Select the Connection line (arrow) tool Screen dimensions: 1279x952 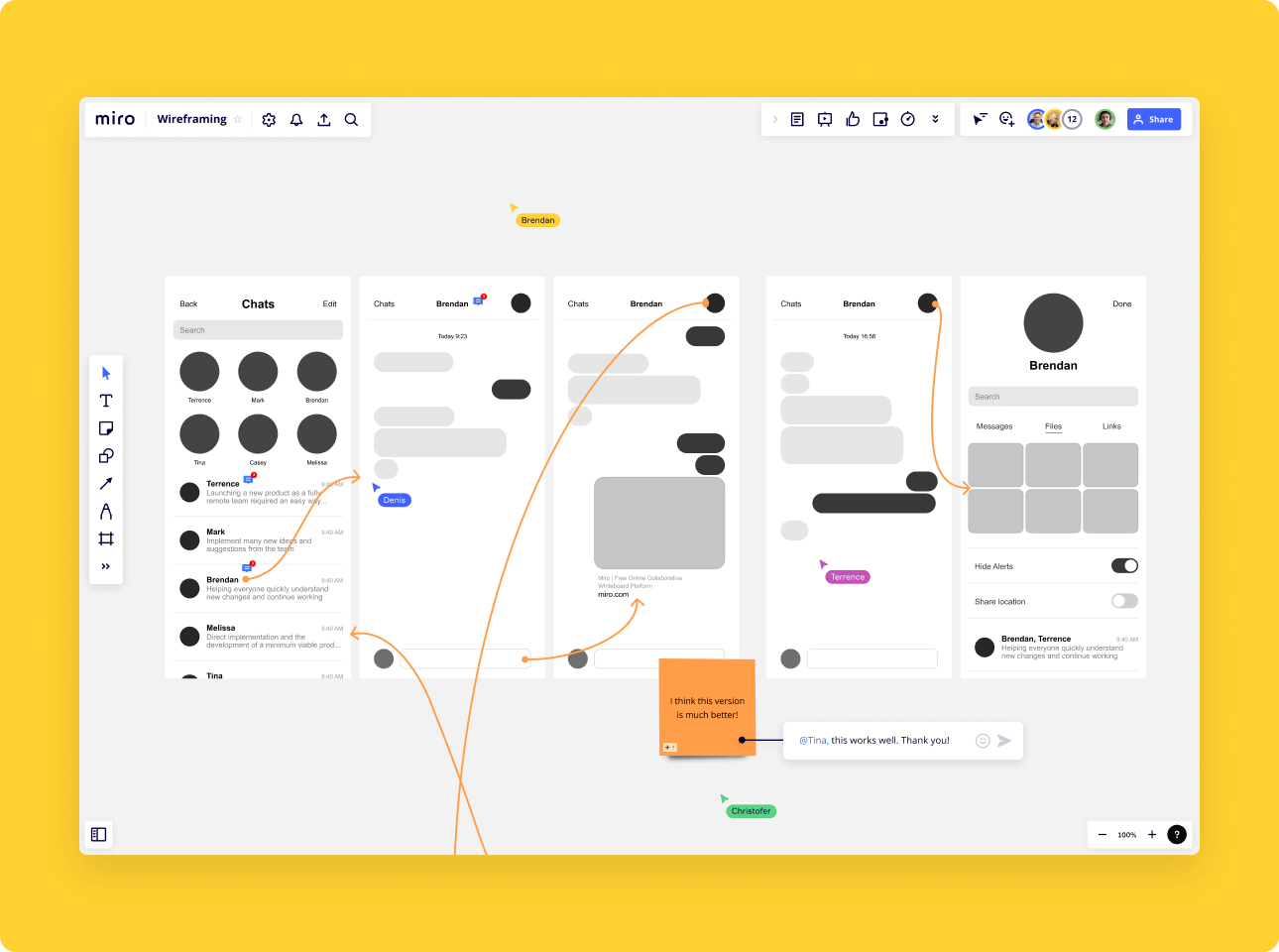coord(106,483)
